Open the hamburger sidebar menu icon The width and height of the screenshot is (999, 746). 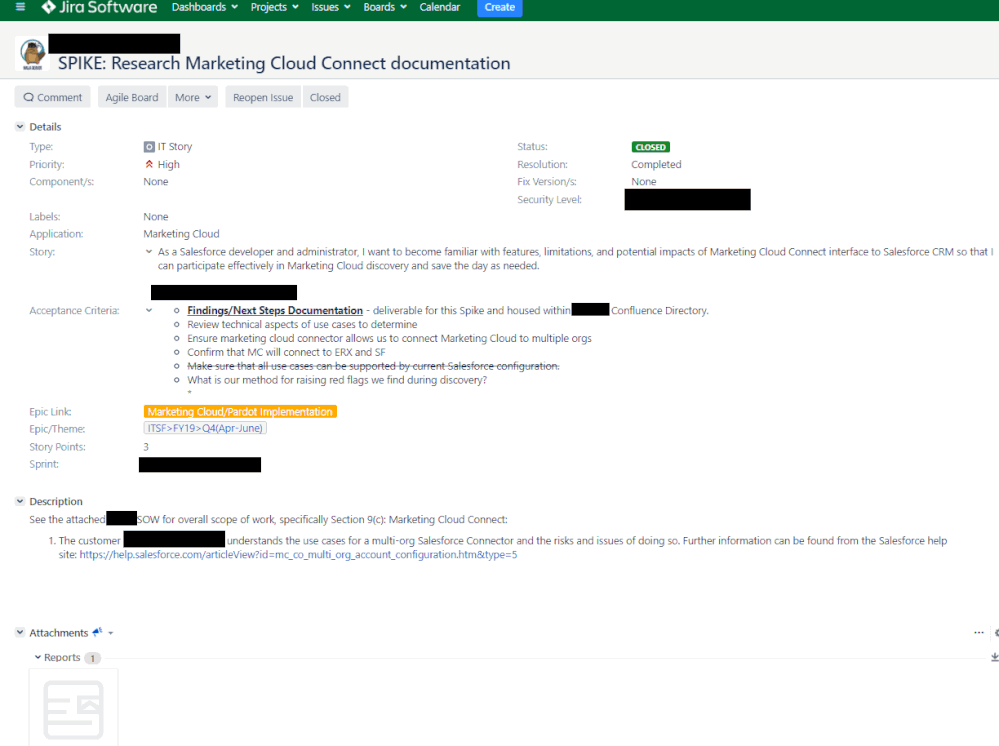[x=20, y=7]
